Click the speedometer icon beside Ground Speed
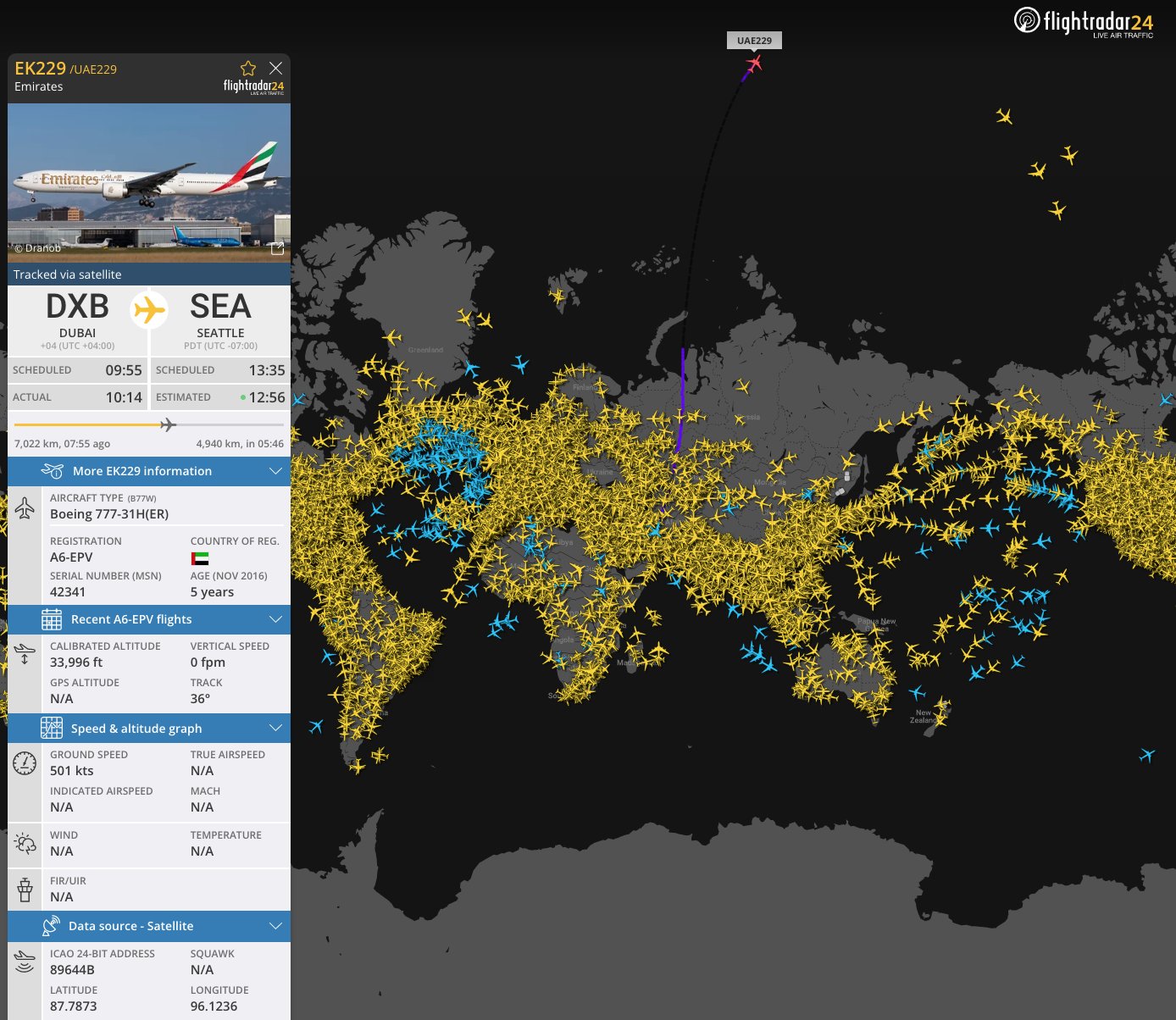This screenshot has width=1176, height=1020. click(x=25, y=763)
